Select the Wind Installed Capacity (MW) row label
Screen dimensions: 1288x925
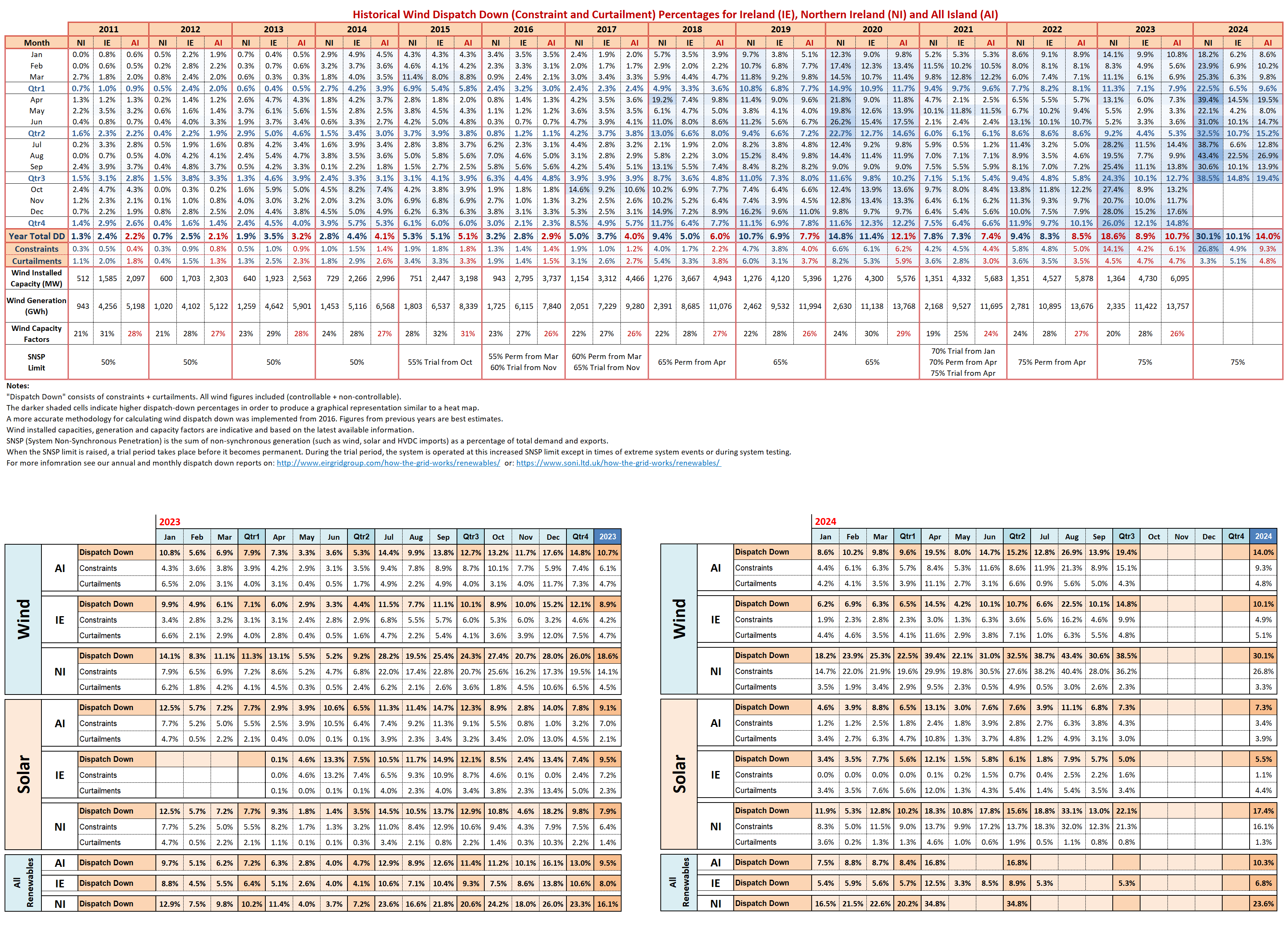36,278
